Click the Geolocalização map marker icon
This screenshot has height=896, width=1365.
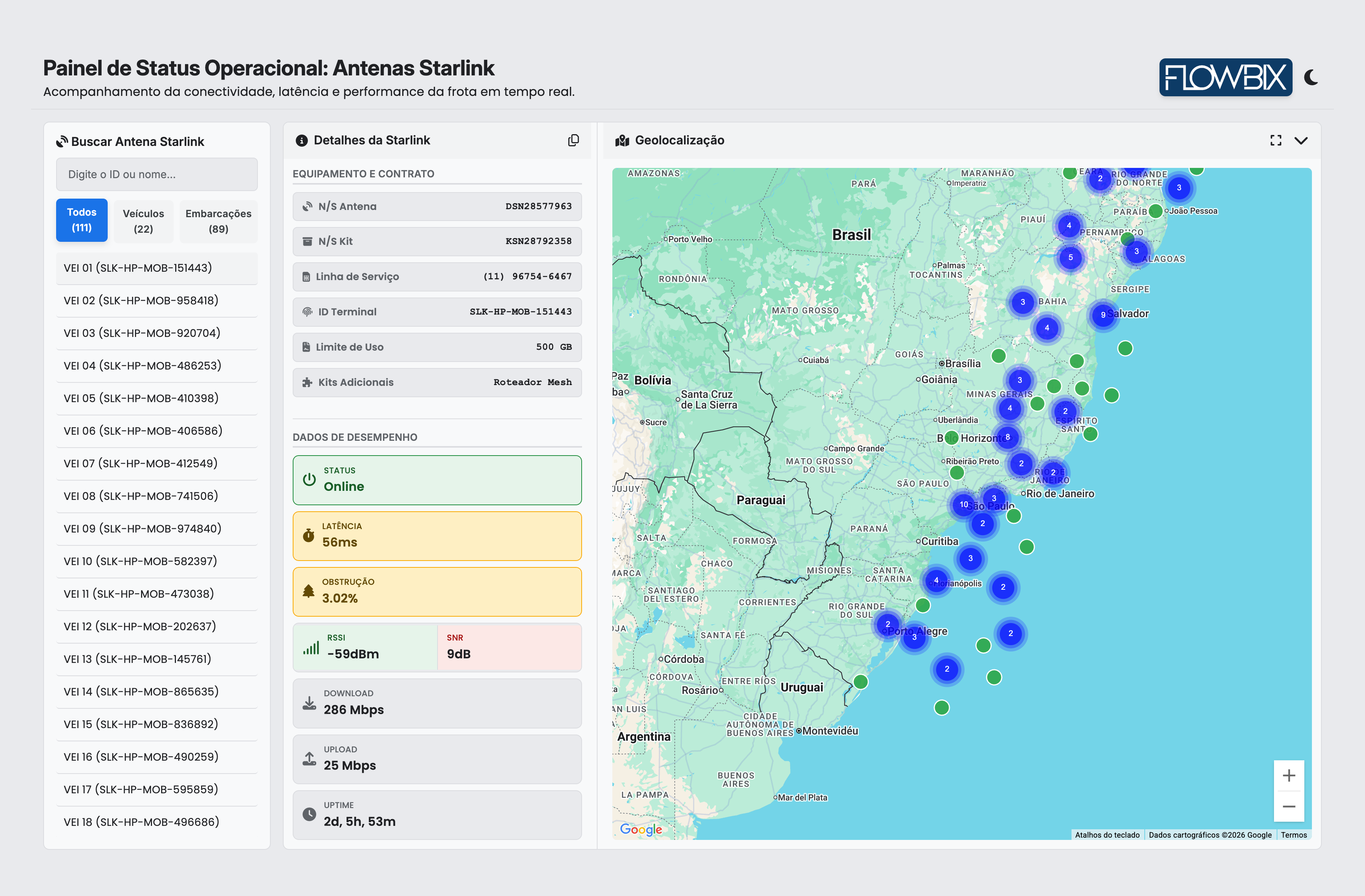622,141
